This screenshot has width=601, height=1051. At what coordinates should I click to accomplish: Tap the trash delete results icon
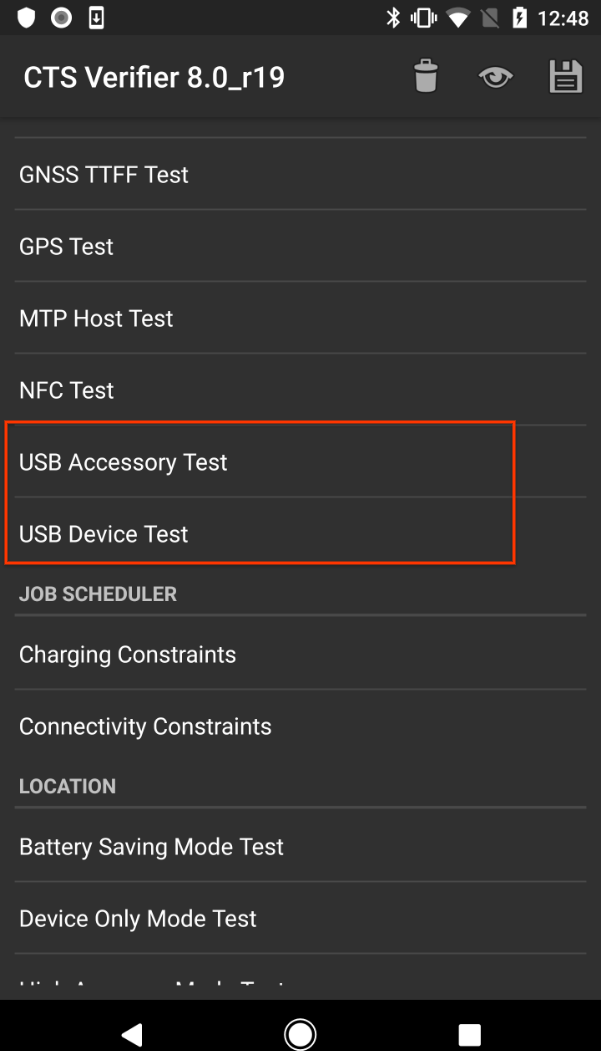425,76
